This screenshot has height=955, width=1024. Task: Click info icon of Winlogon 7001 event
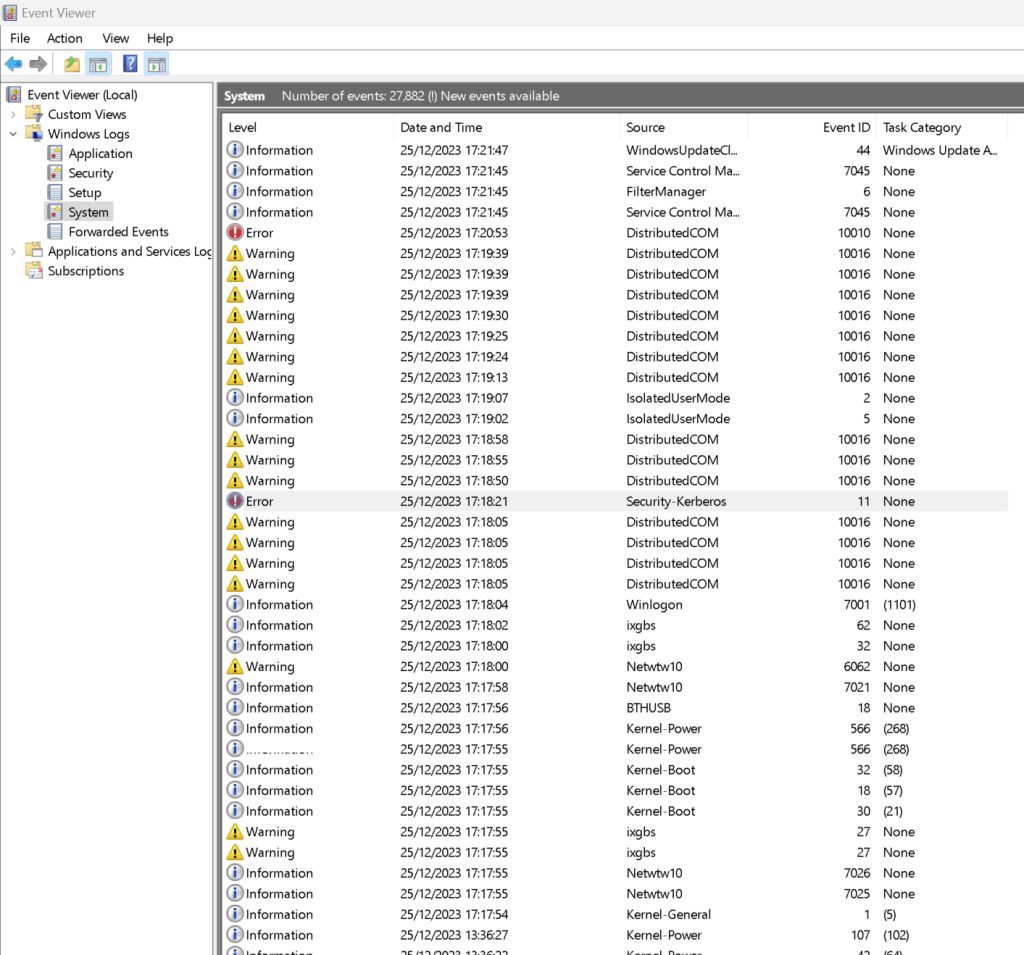(235, 604)
